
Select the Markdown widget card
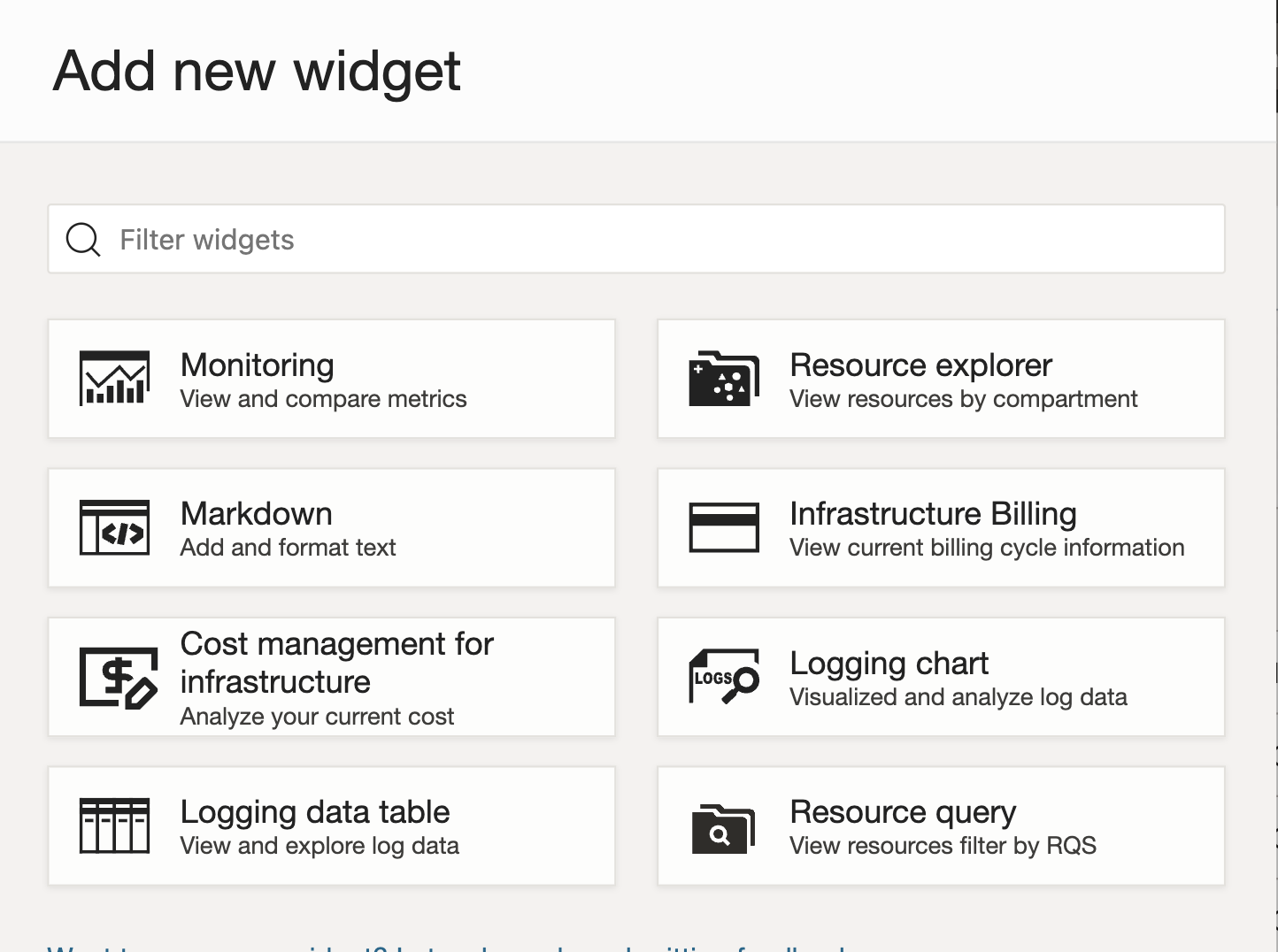[x=332, y=527]
